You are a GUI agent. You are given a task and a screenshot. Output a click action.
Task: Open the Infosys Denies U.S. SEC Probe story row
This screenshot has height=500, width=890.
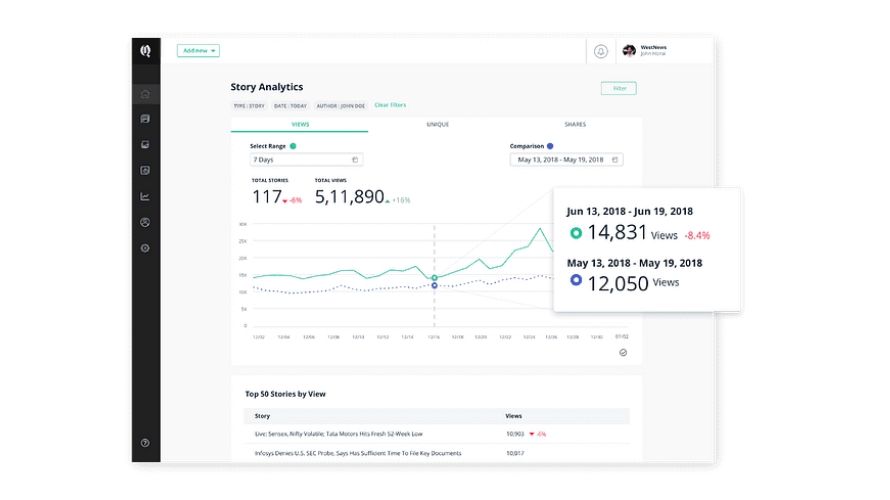coord(436,453)
